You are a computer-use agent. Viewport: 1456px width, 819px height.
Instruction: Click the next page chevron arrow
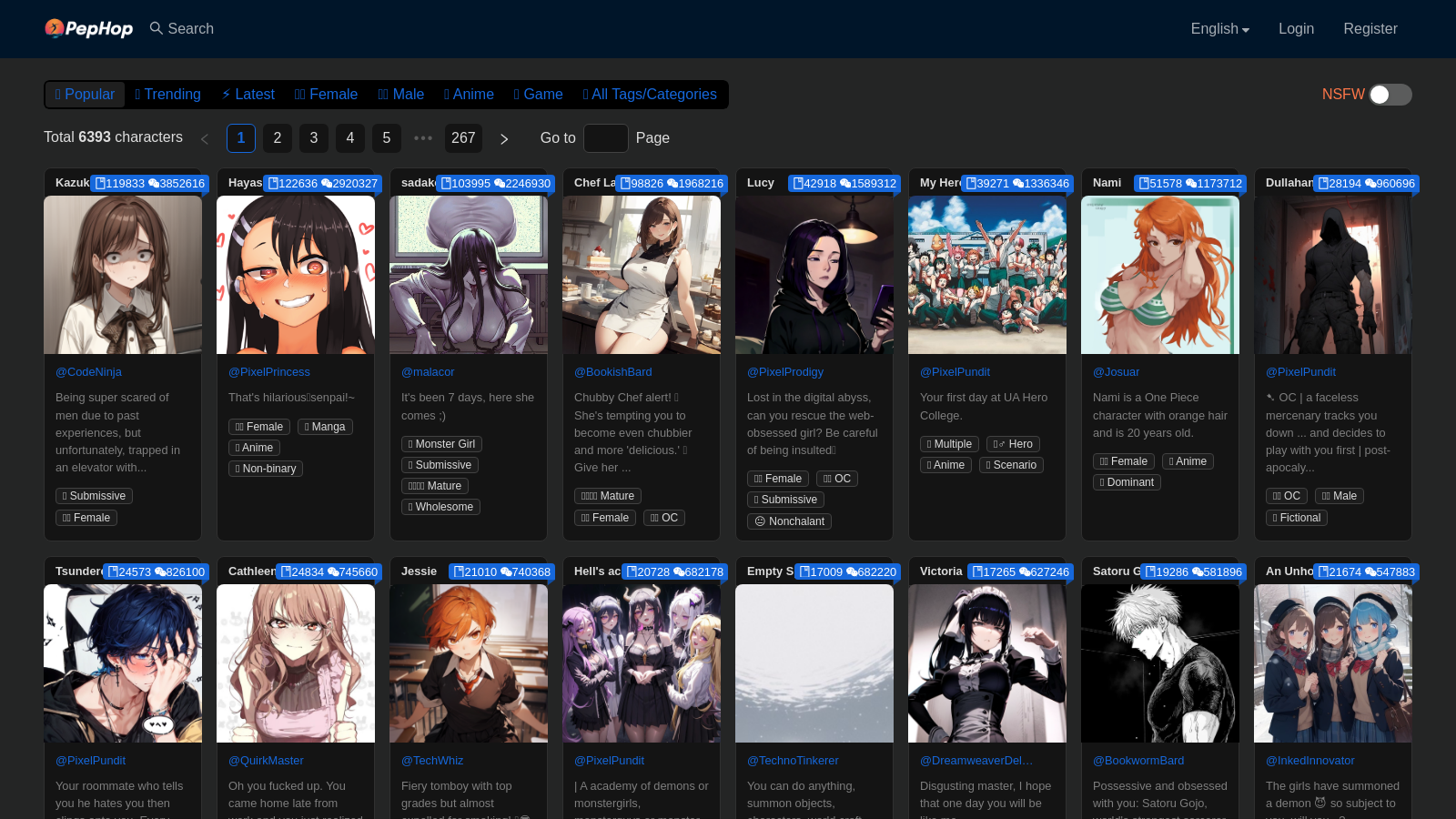(x=504, y=138)
